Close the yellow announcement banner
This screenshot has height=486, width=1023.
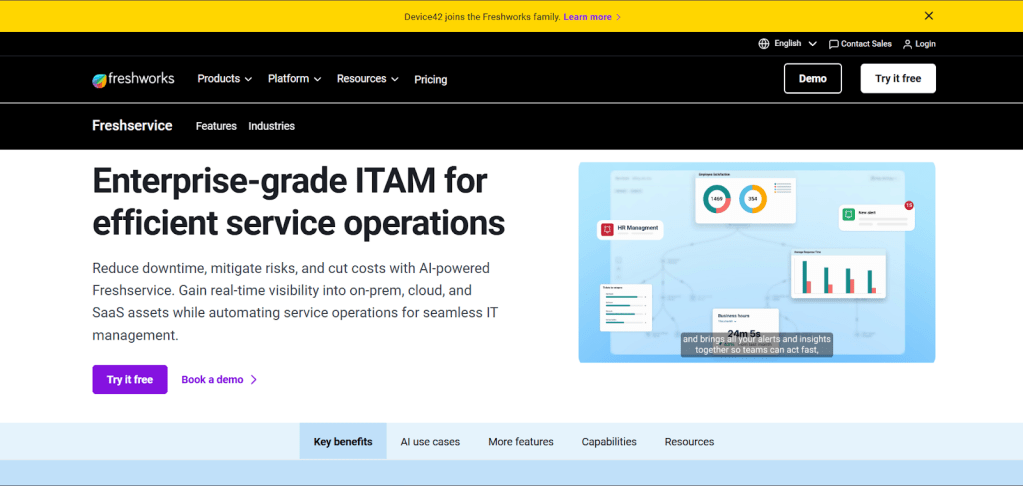[x=928, y=16]
